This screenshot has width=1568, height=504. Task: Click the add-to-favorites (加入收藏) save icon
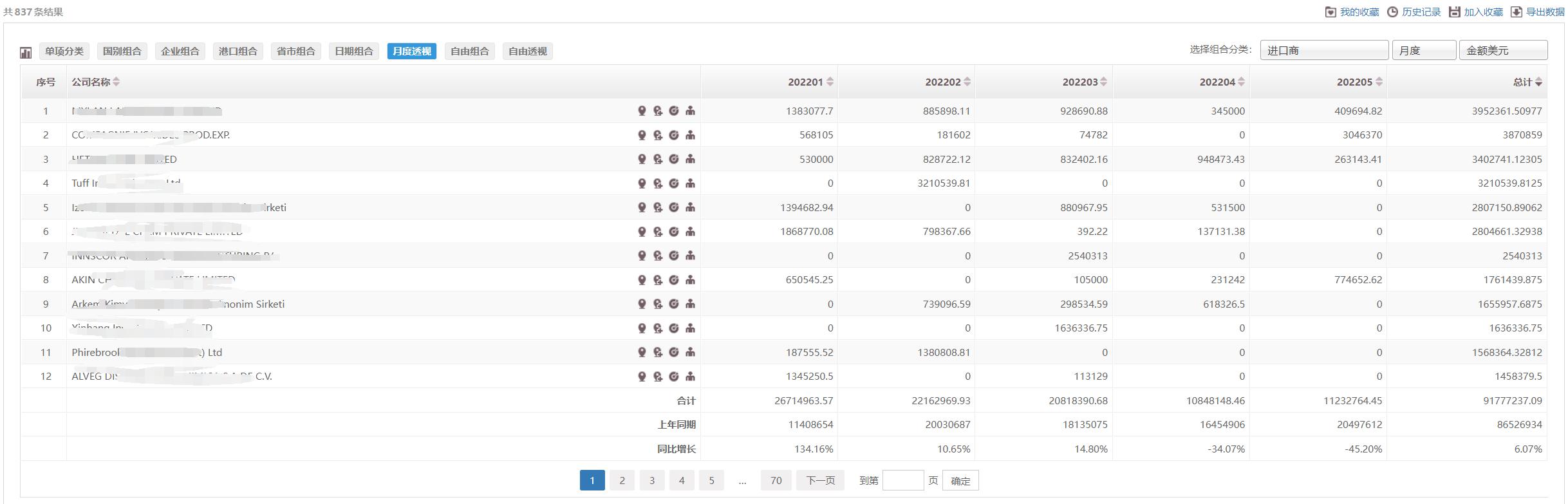coord(1454,12)
